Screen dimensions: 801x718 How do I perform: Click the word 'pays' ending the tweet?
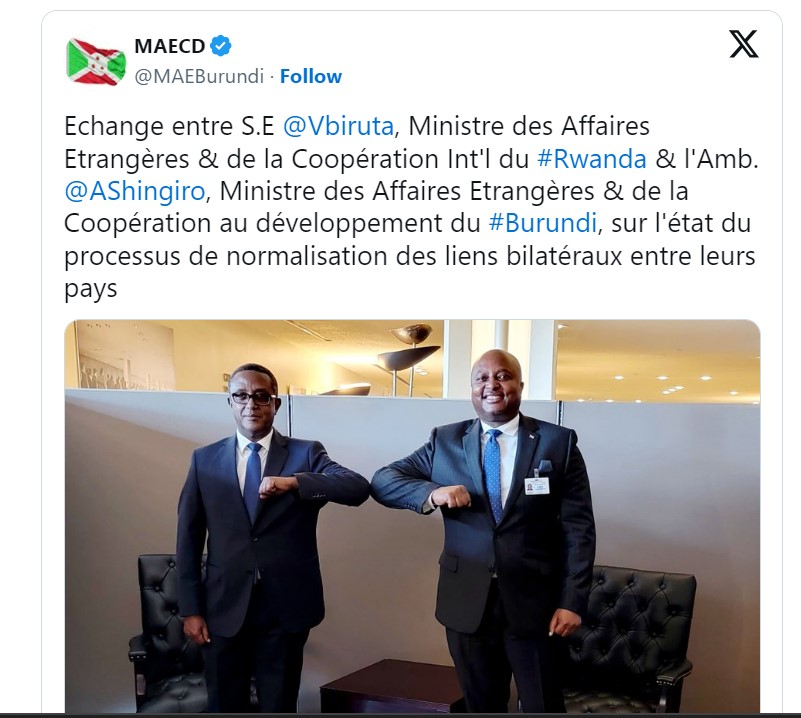tap(91, 290)
